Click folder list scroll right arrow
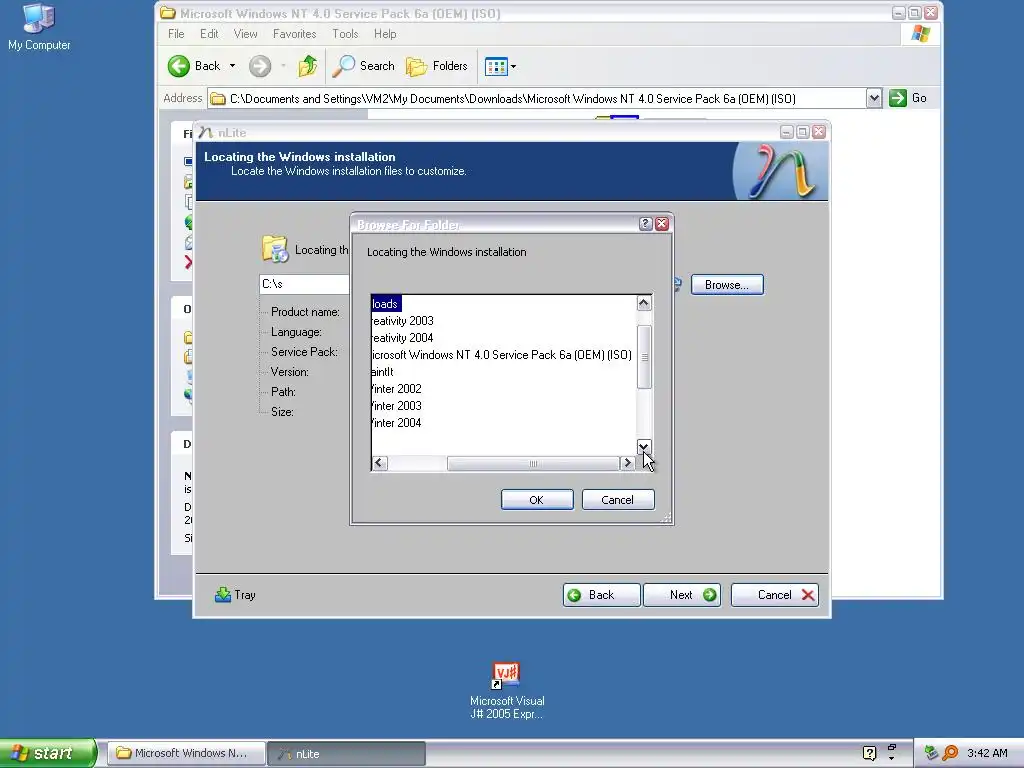 coord(628,463)
